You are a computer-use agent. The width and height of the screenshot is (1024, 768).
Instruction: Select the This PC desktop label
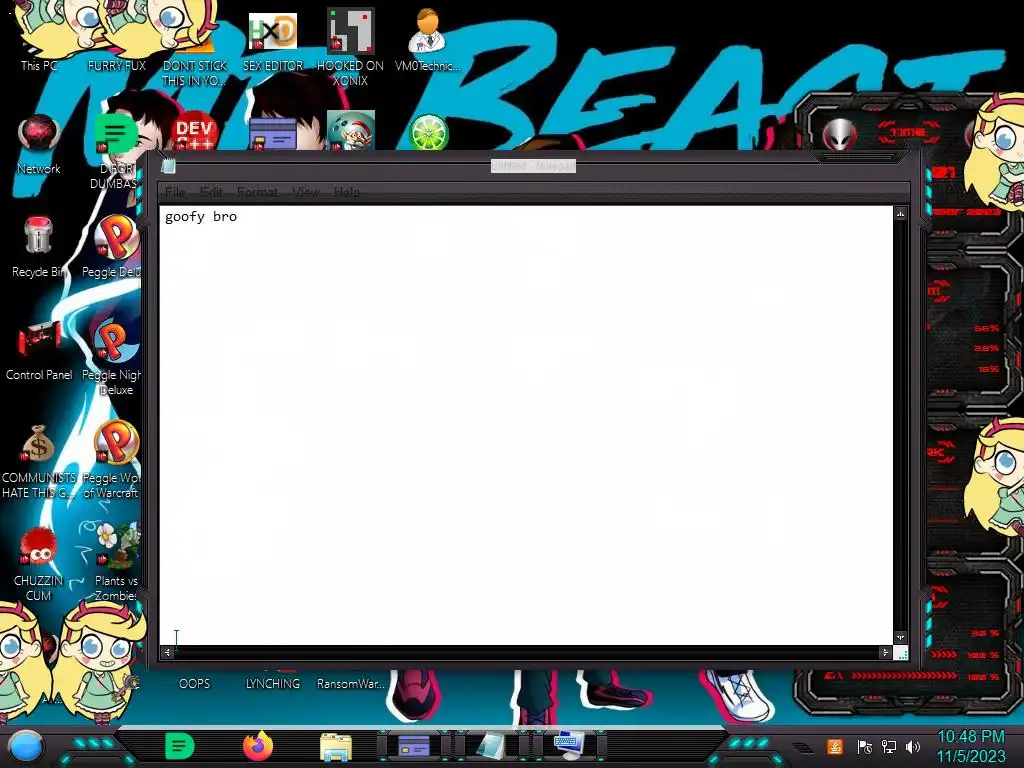pyautogui.click(x=39, y=65)
